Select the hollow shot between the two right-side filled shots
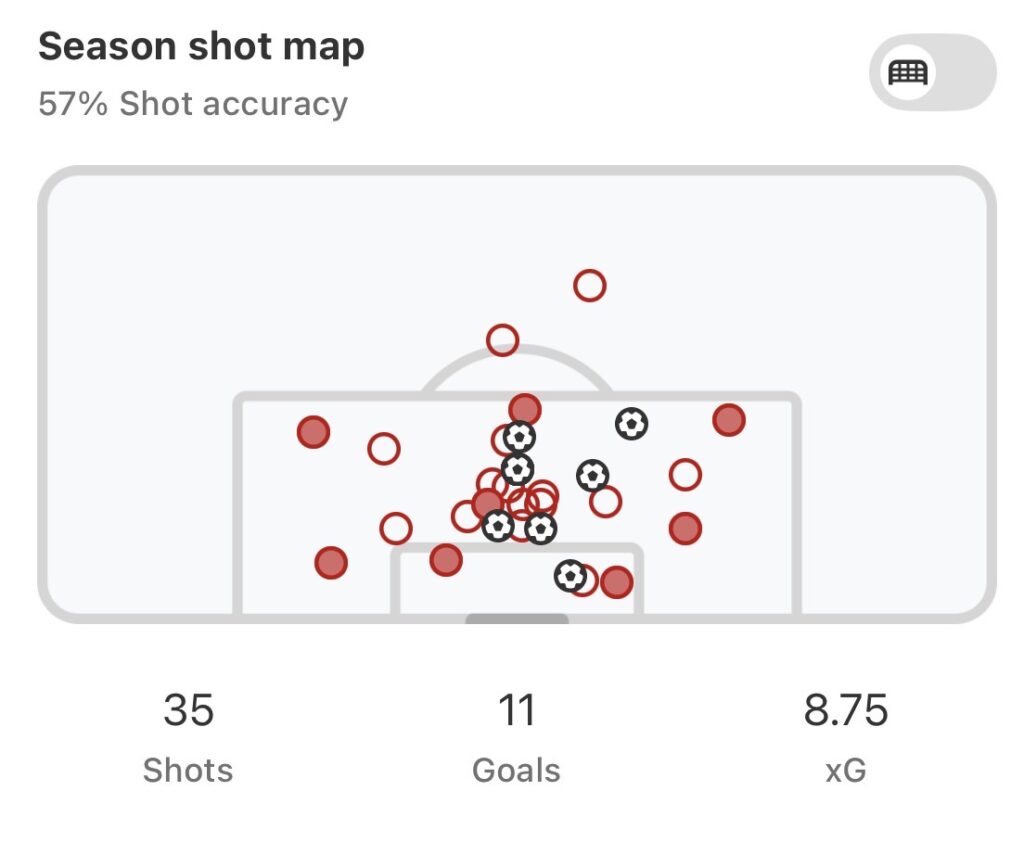Image resolution: width=1024 pixels, height=842 pixels. (685, 474)
